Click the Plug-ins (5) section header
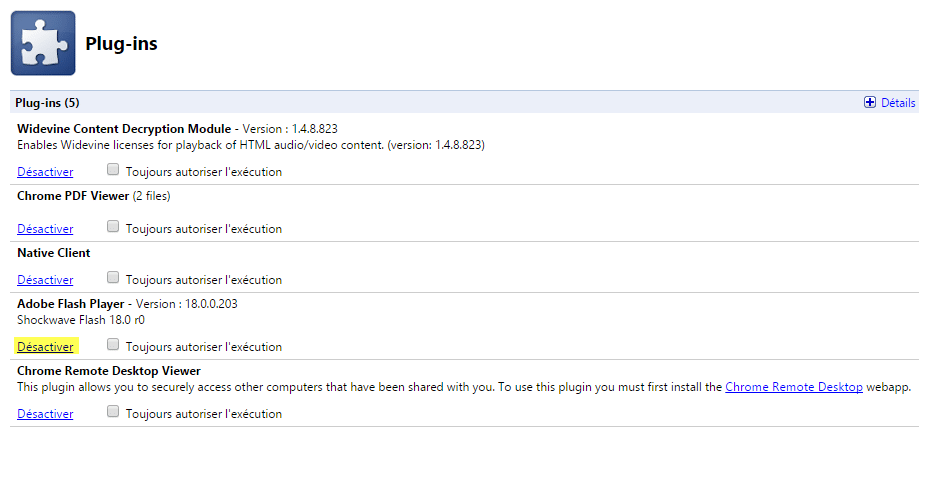The width and height of the screenshot is (929, 491). (47, 103)
